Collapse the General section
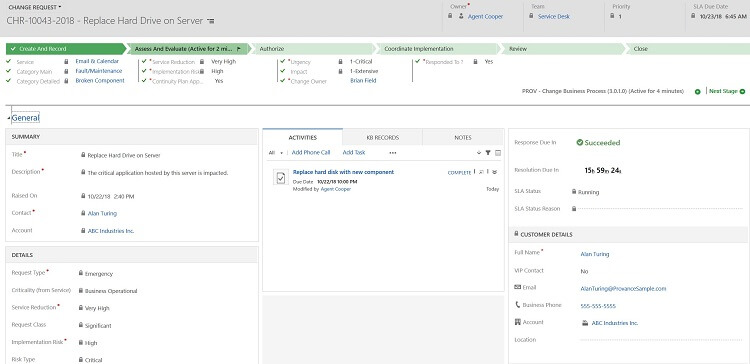Image resolution: width=750 pixels, height=364 pixels. coord(10,118)
